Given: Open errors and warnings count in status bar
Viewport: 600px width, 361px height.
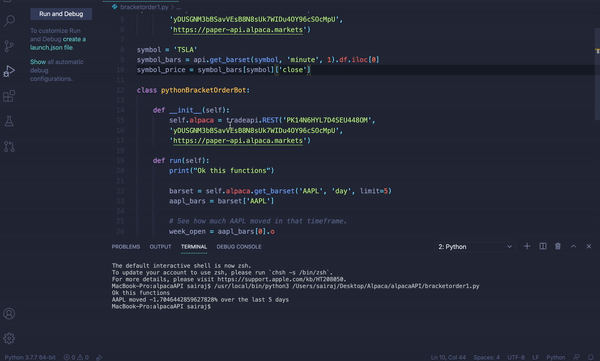Looking at the screenshot, I should click(x=76, y=357).
